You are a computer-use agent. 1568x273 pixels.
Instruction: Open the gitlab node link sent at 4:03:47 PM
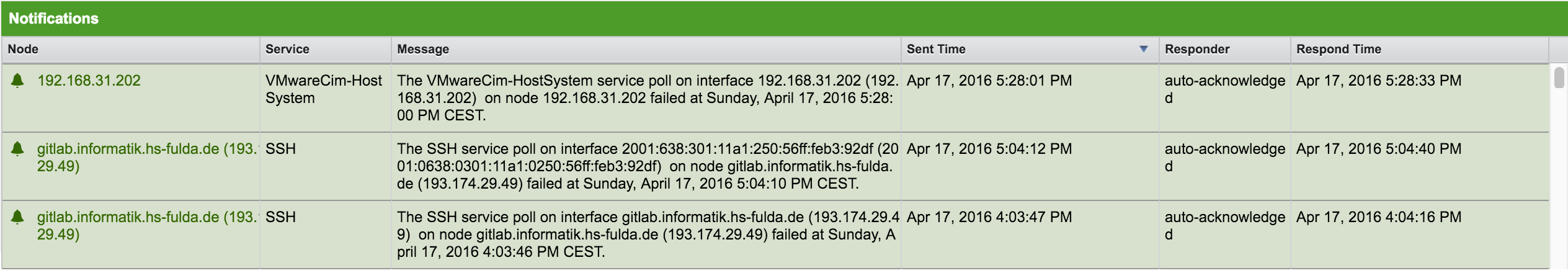(146, 217)
